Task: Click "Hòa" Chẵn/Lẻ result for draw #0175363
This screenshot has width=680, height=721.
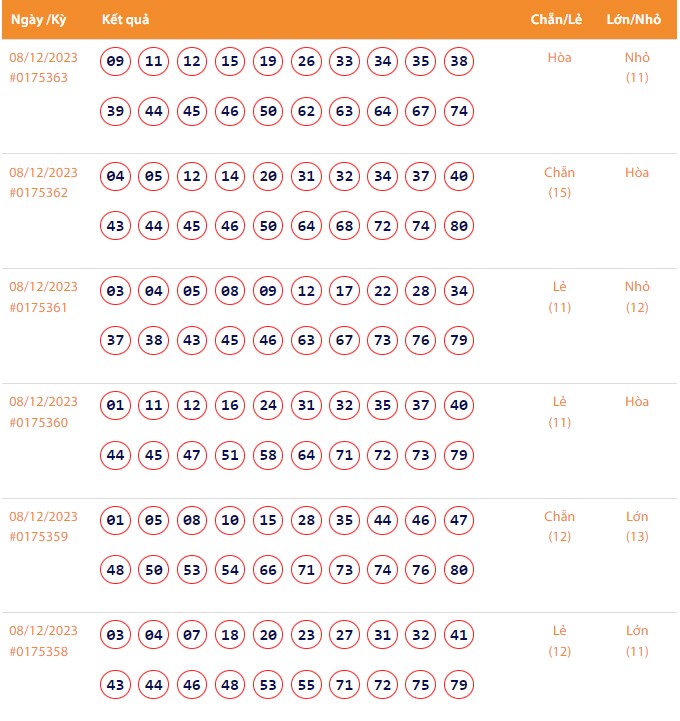Action: (560, 57)
